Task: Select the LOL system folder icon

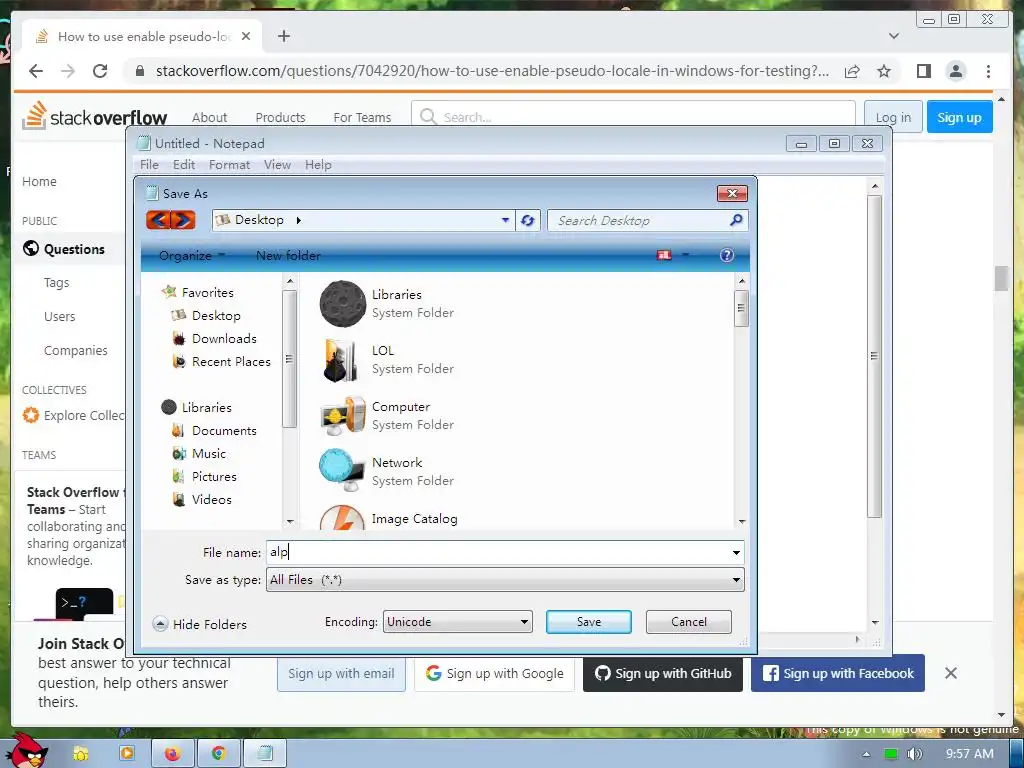Action: tap(341, 360)
